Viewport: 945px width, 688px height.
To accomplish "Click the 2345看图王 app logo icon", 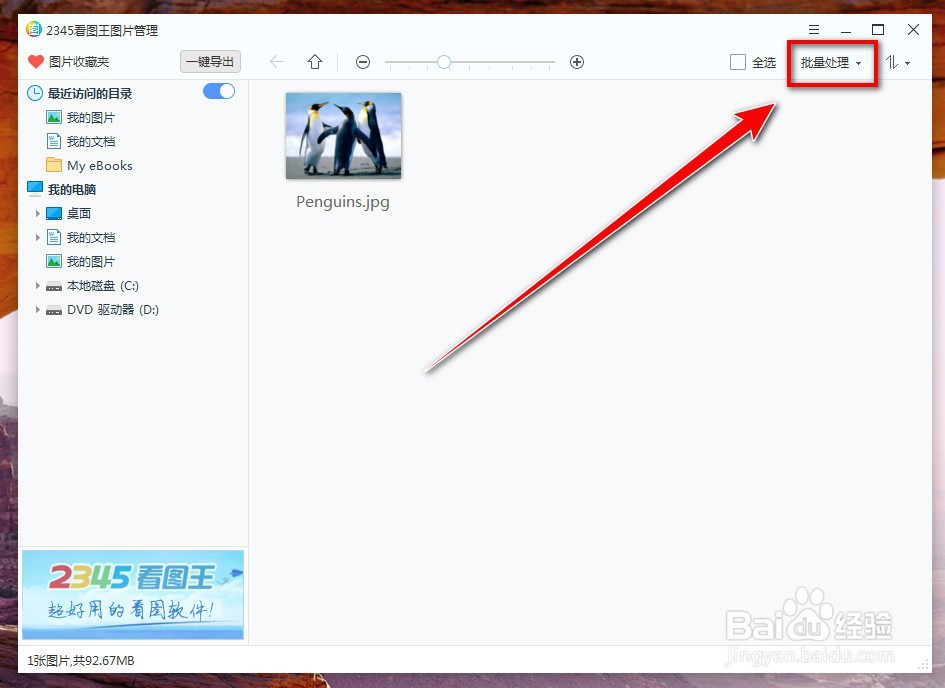I will (x=34, y=29).
